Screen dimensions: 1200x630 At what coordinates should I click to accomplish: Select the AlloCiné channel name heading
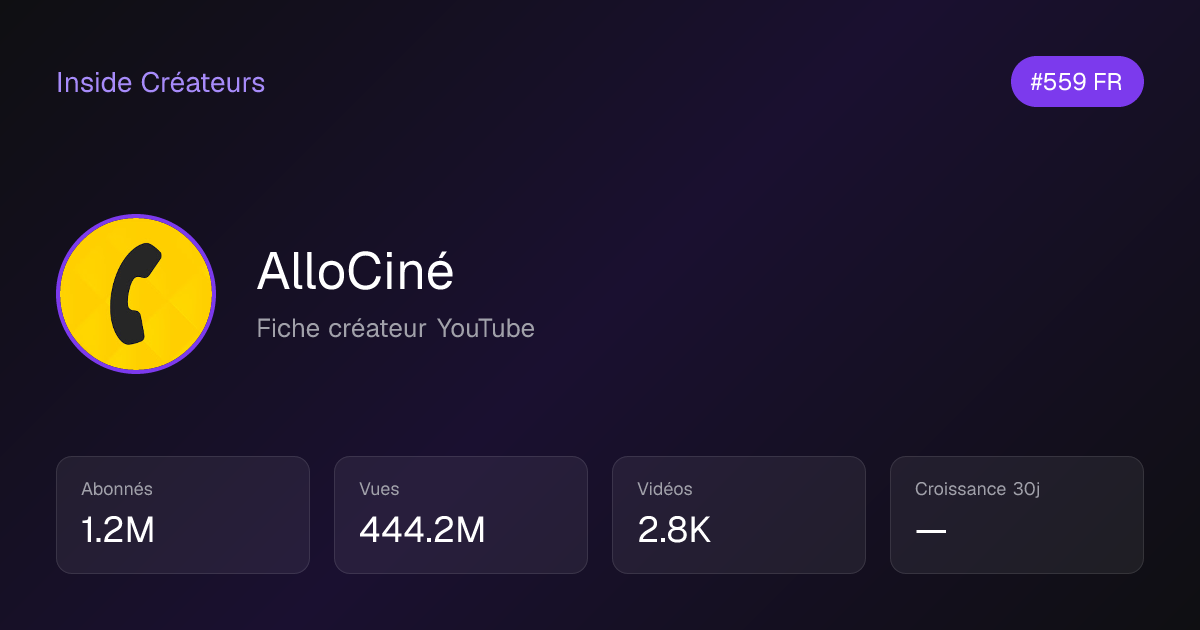pyautogui.click(x=355, y=271)
